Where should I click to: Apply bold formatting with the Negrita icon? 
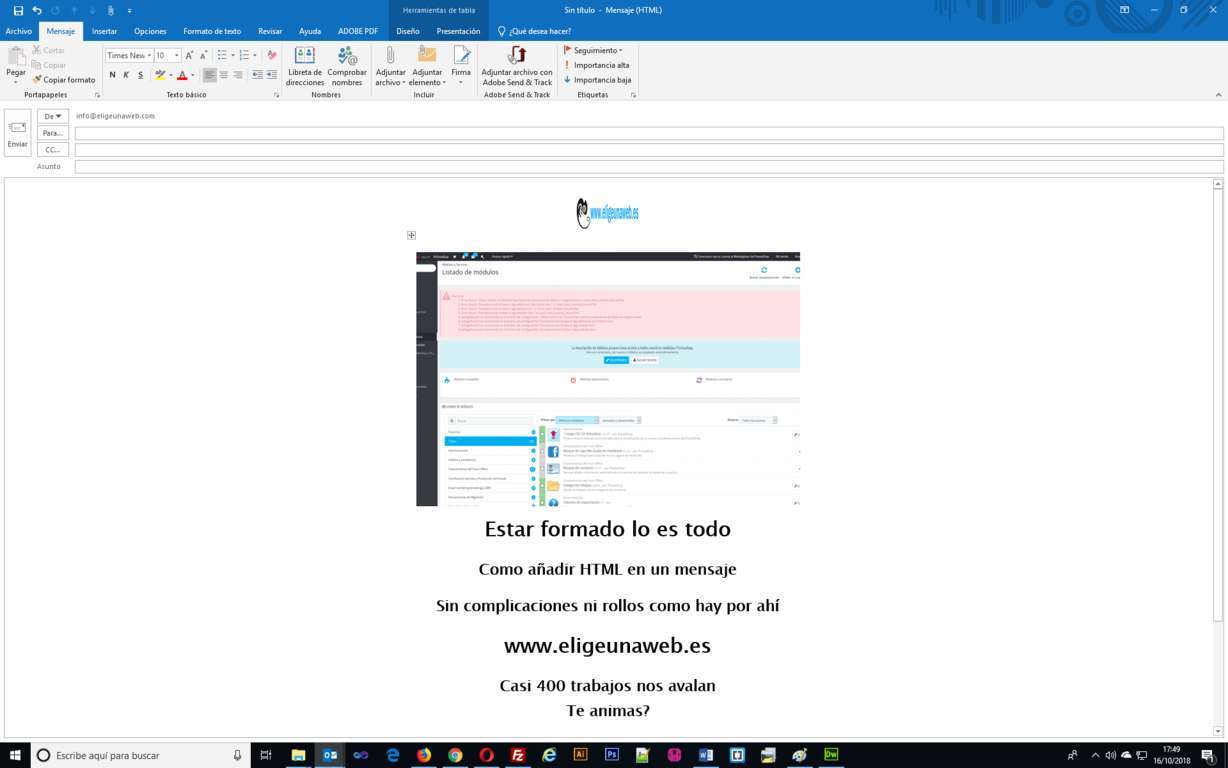point(111,74)
